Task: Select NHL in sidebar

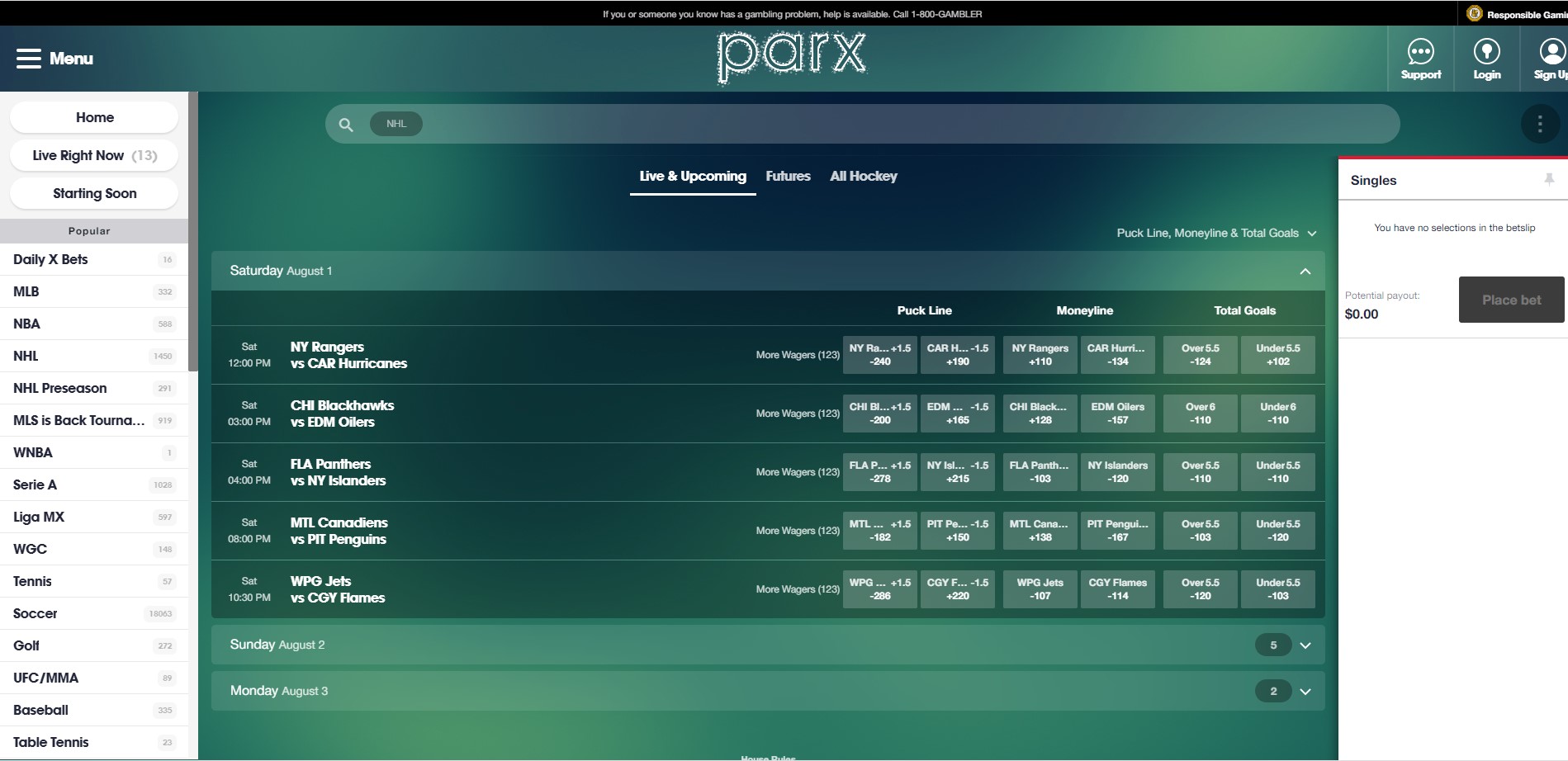Action: coord(94,356)
